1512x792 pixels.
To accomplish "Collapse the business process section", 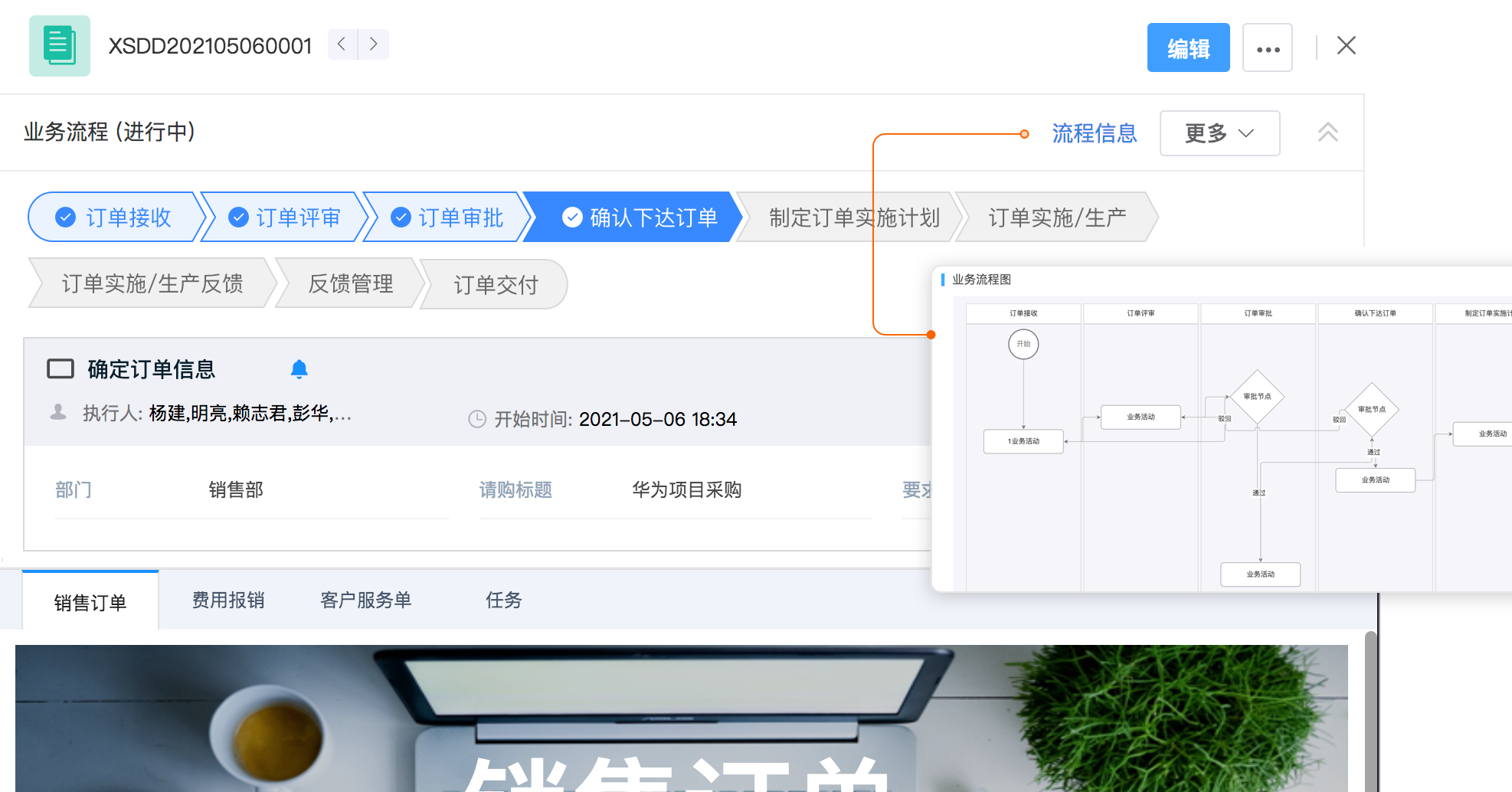I will click(1328, 133).
